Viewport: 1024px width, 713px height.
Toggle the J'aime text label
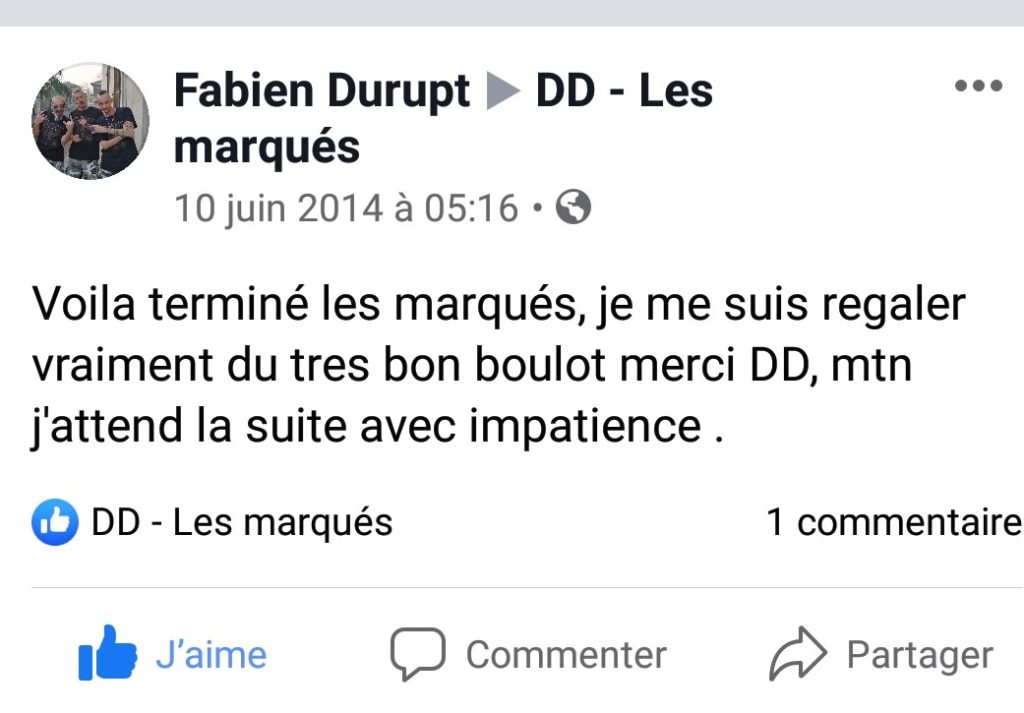coord(211,655)
